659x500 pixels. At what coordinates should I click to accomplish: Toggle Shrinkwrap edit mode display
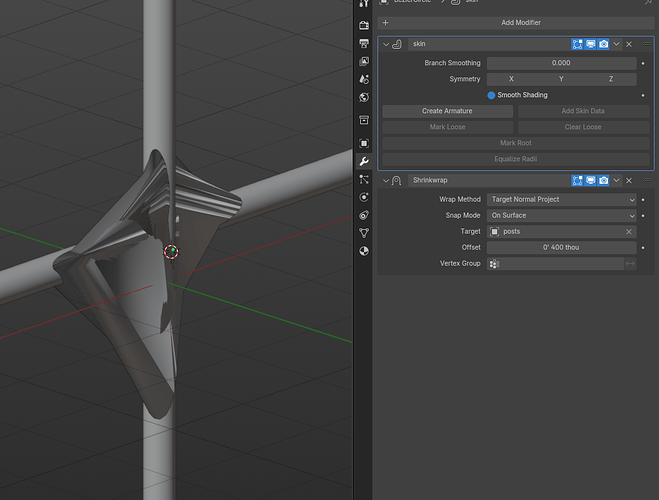pyautogui.click(x=577, y=181)
